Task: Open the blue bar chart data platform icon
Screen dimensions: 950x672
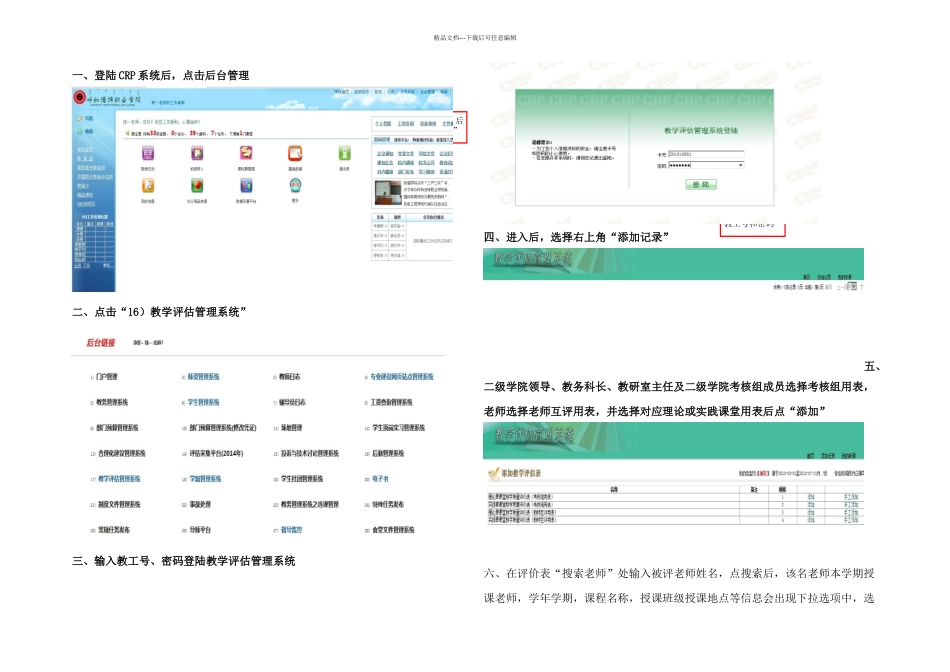Action: coord(246,185)
